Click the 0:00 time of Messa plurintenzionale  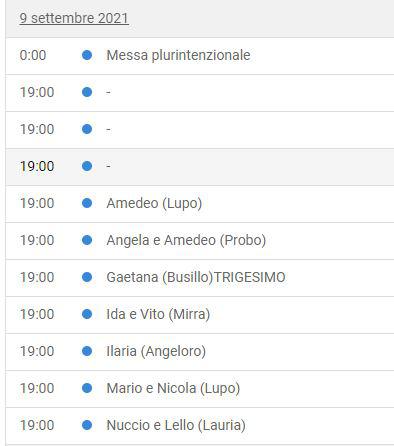tap(33, 55)
